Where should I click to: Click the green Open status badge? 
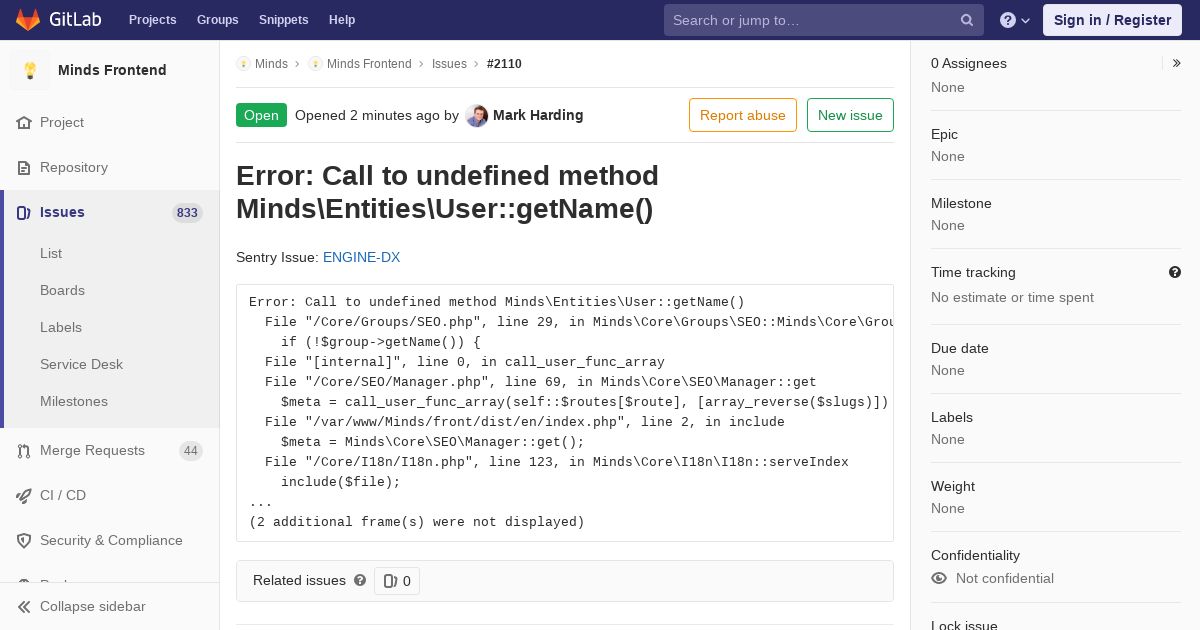coord(261,115)
